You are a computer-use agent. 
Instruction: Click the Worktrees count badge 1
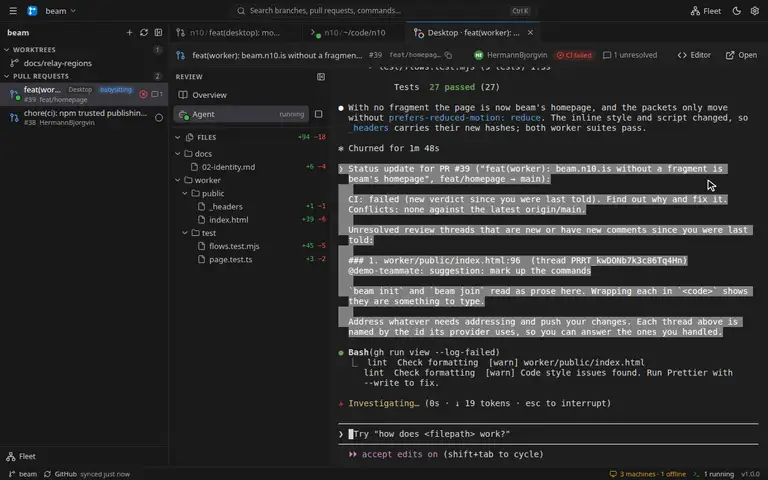[158, 49]
